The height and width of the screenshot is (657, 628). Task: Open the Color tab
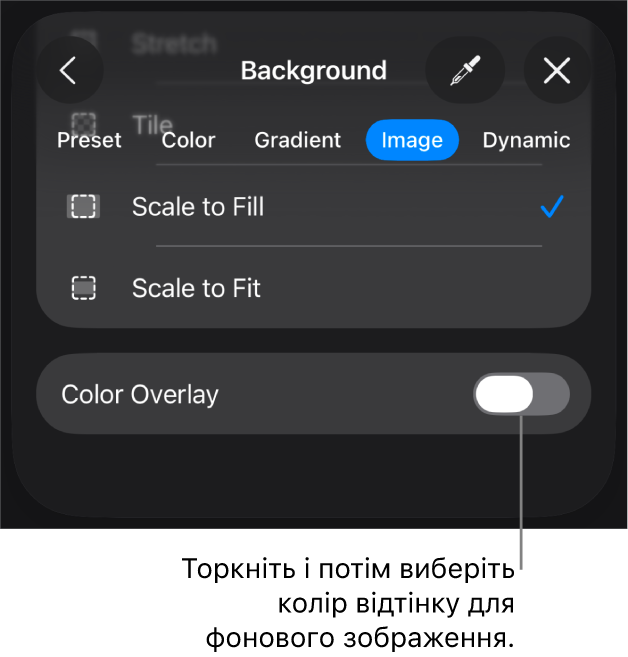188,141
